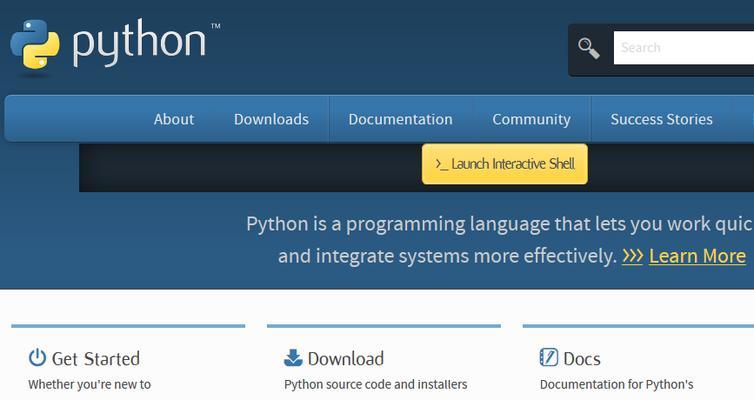Open the Community menu

(x=531, y=119)
